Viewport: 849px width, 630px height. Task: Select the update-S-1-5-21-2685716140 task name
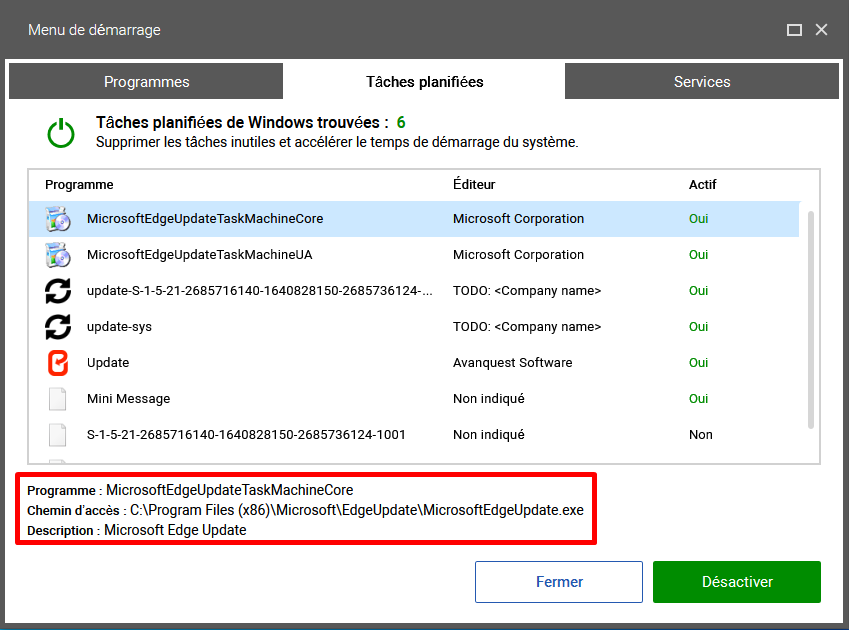(259, 291)
